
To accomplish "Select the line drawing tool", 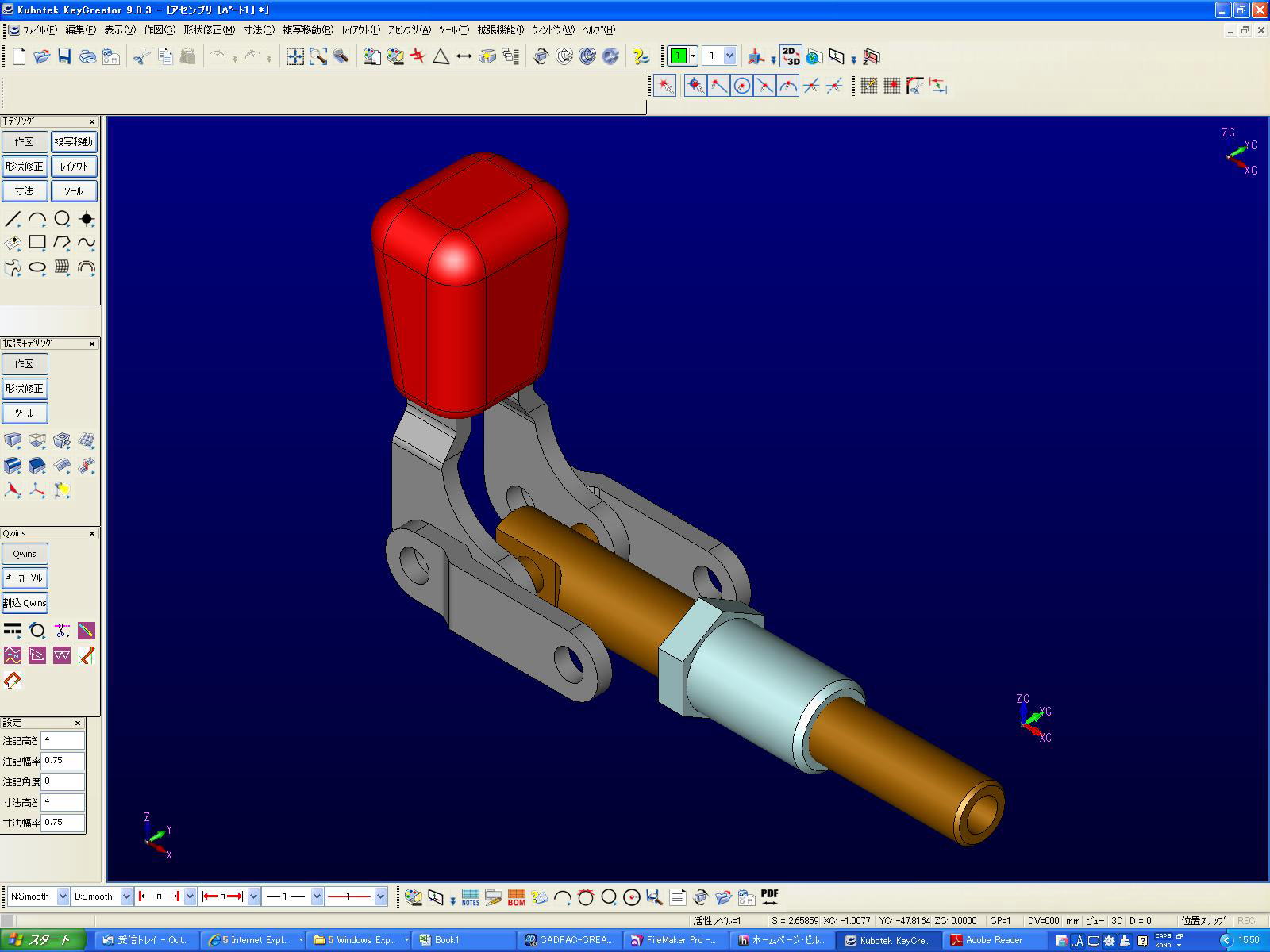I will (13, 219).
